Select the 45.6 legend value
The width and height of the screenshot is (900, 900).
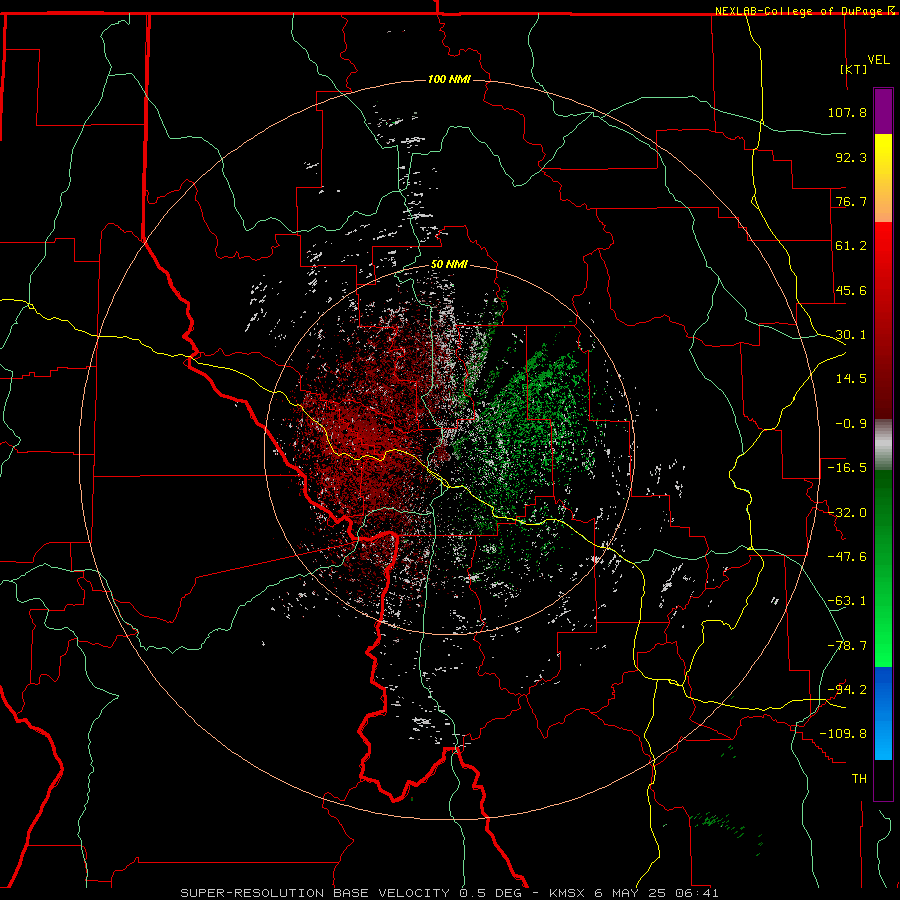tap(851, 290)
